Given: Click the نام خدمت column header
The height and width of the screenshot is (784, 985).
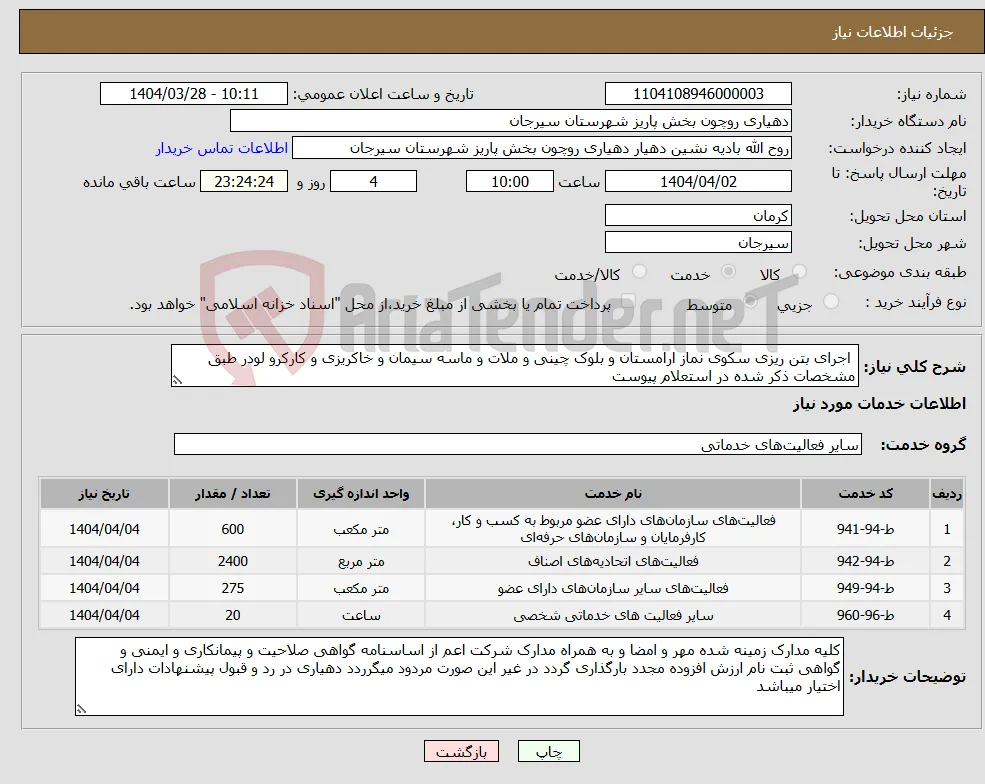Looking at the screenshot, I should 613,494.
